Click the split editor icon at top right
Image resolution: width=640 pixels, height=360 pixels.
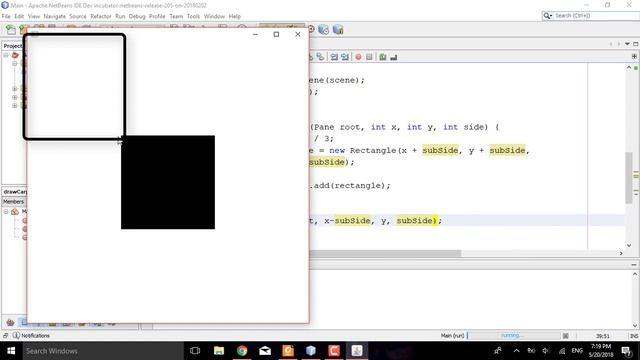pos(634,56)
